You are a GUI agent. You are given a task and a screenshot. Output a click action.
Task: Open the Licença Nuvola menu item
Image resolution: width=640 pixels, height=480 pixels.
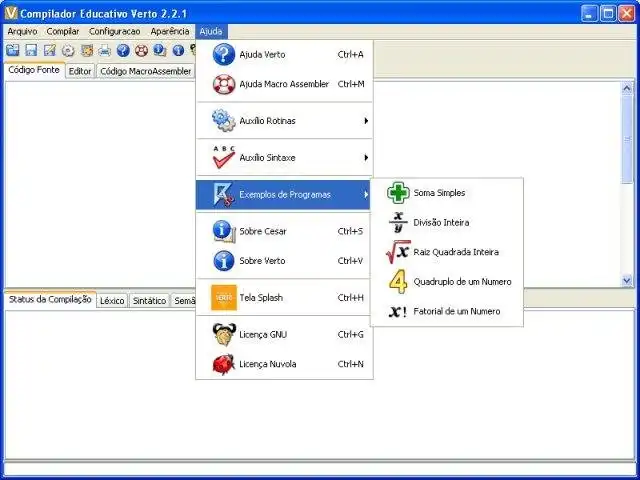[284, 364]
